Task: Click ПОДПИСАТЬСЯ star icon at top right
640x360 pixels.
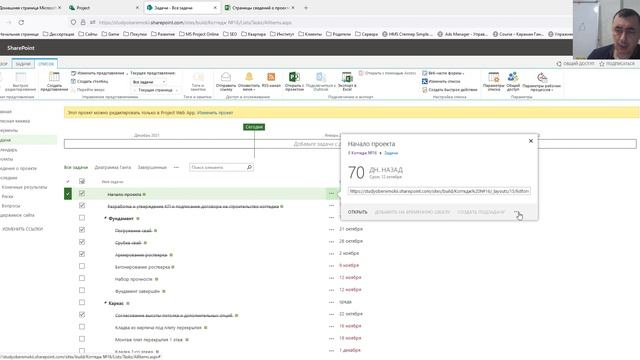Action: pyautogui.click(x=602, y=64)
